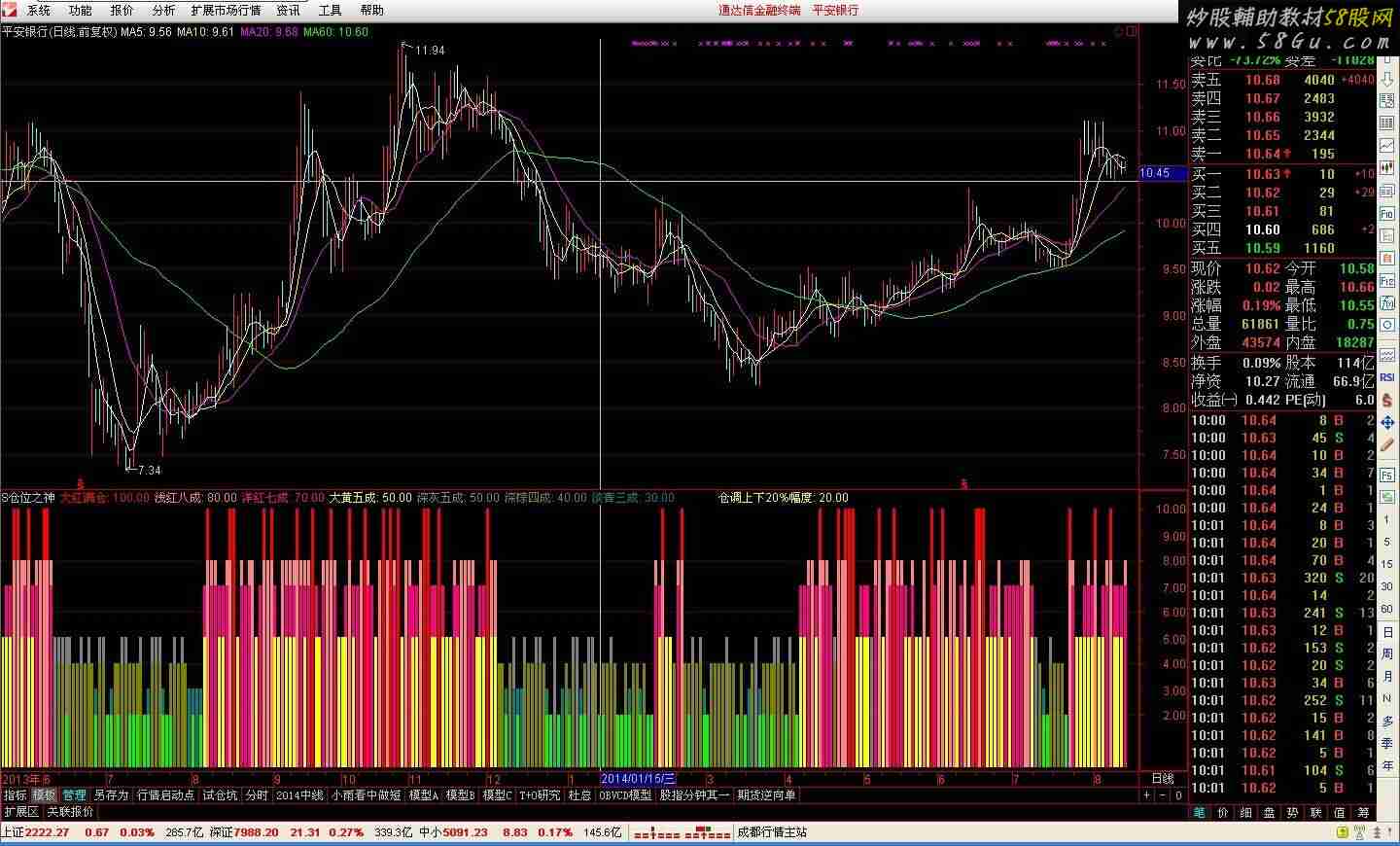Click the 另存为 button
This screenshot has height=846, width=1400.
[x=111, y=795]
